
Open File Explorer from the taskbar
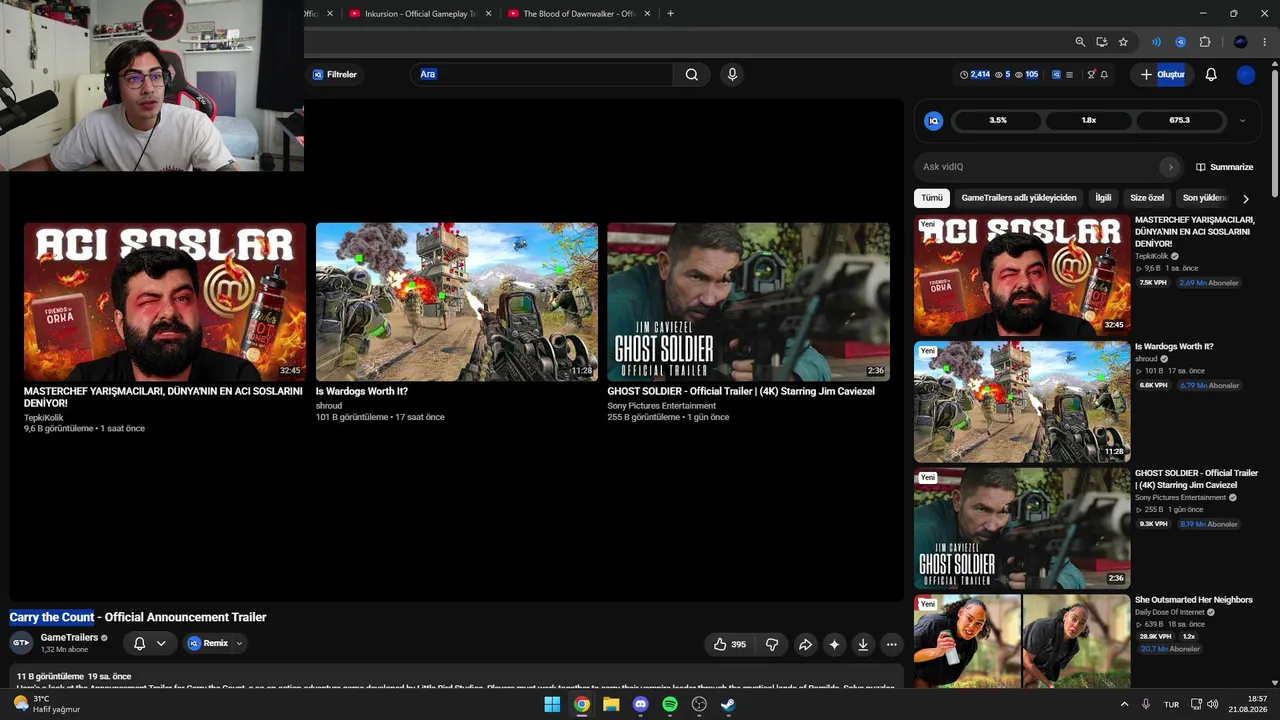[x=611, y=704]
